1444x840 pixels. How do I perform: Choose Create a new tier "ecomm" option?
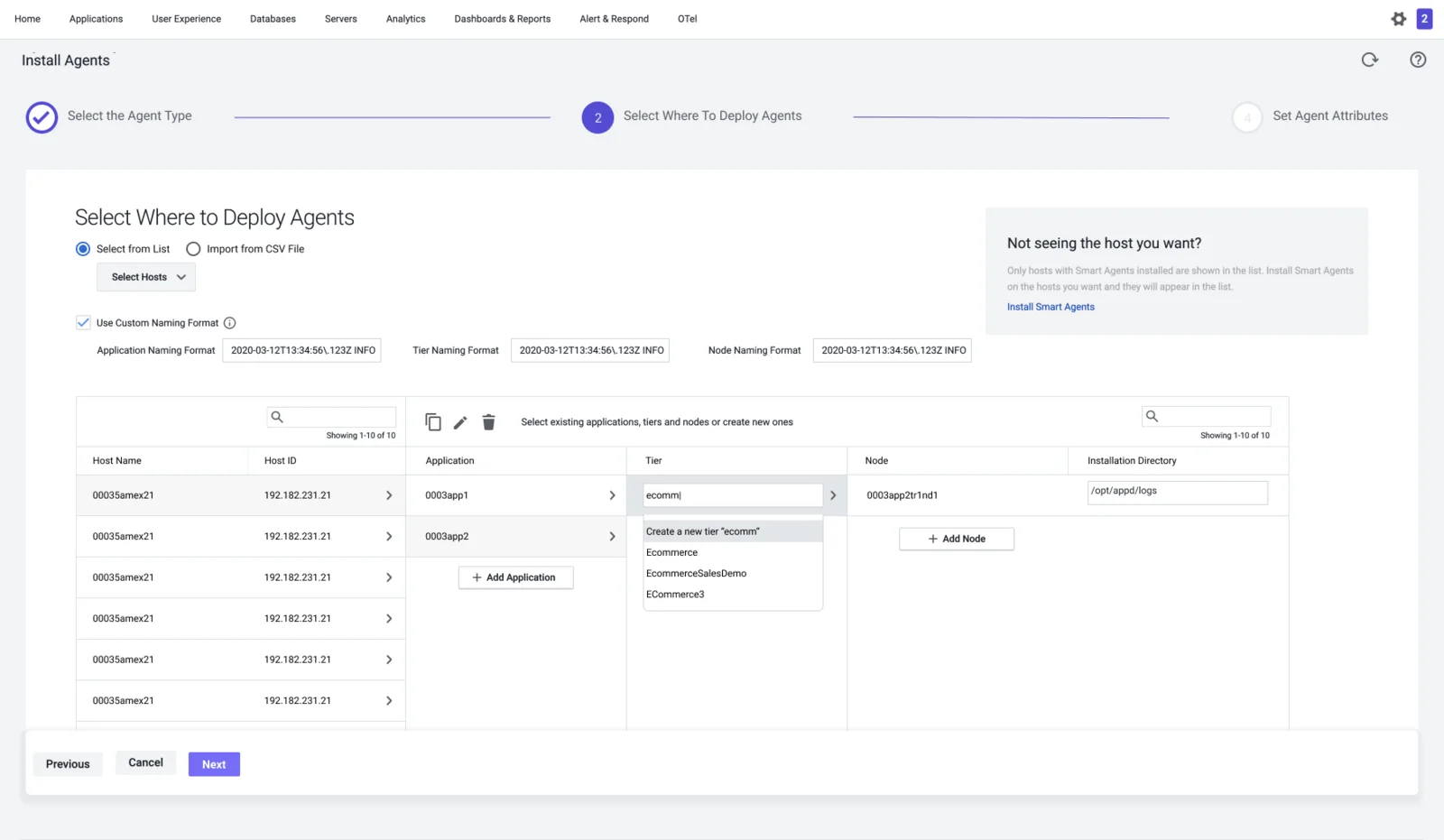[733, 531]
